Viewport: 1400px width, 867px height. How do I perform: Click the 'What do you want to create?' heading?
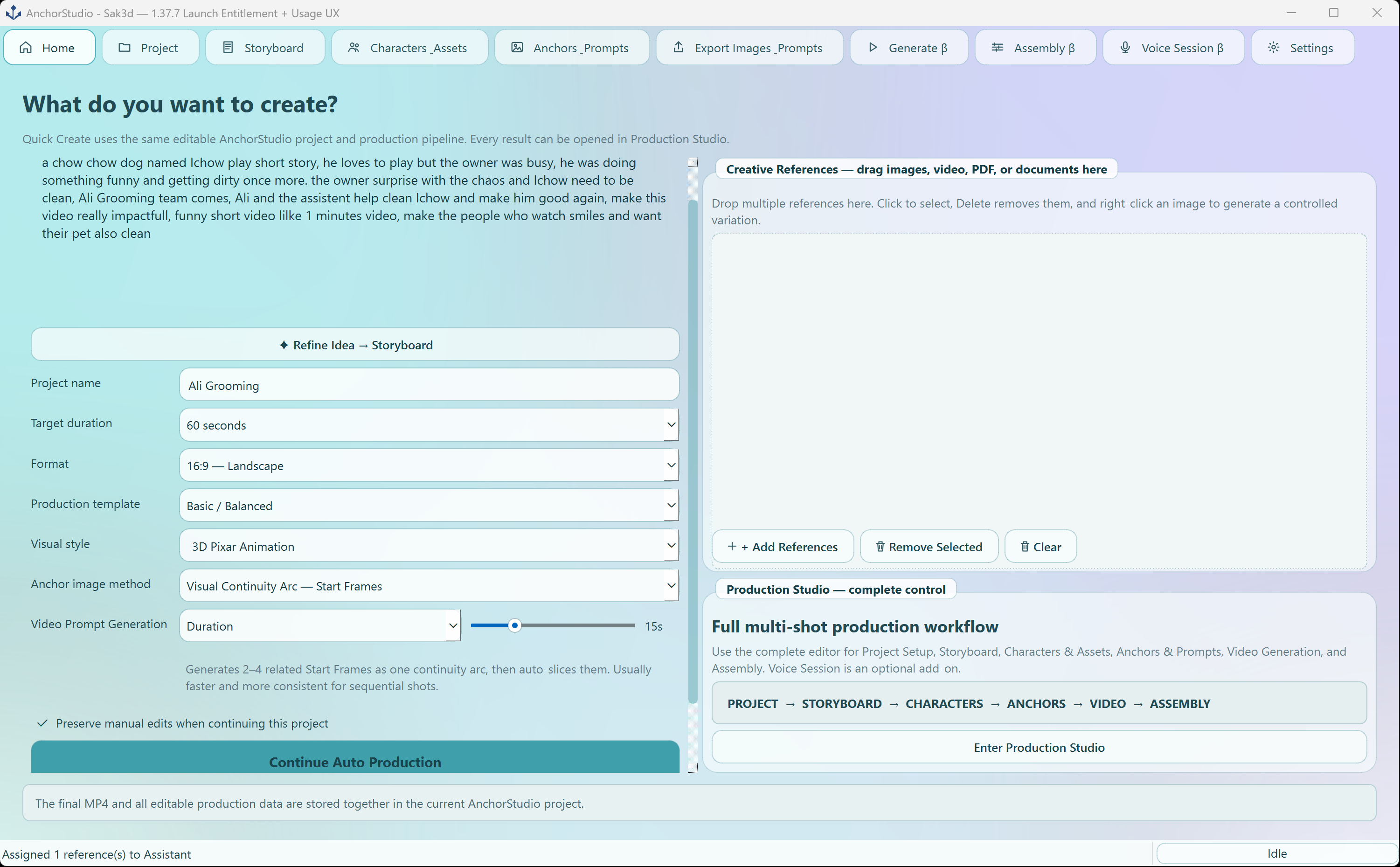pyautogui.click(x=180, y=104)
